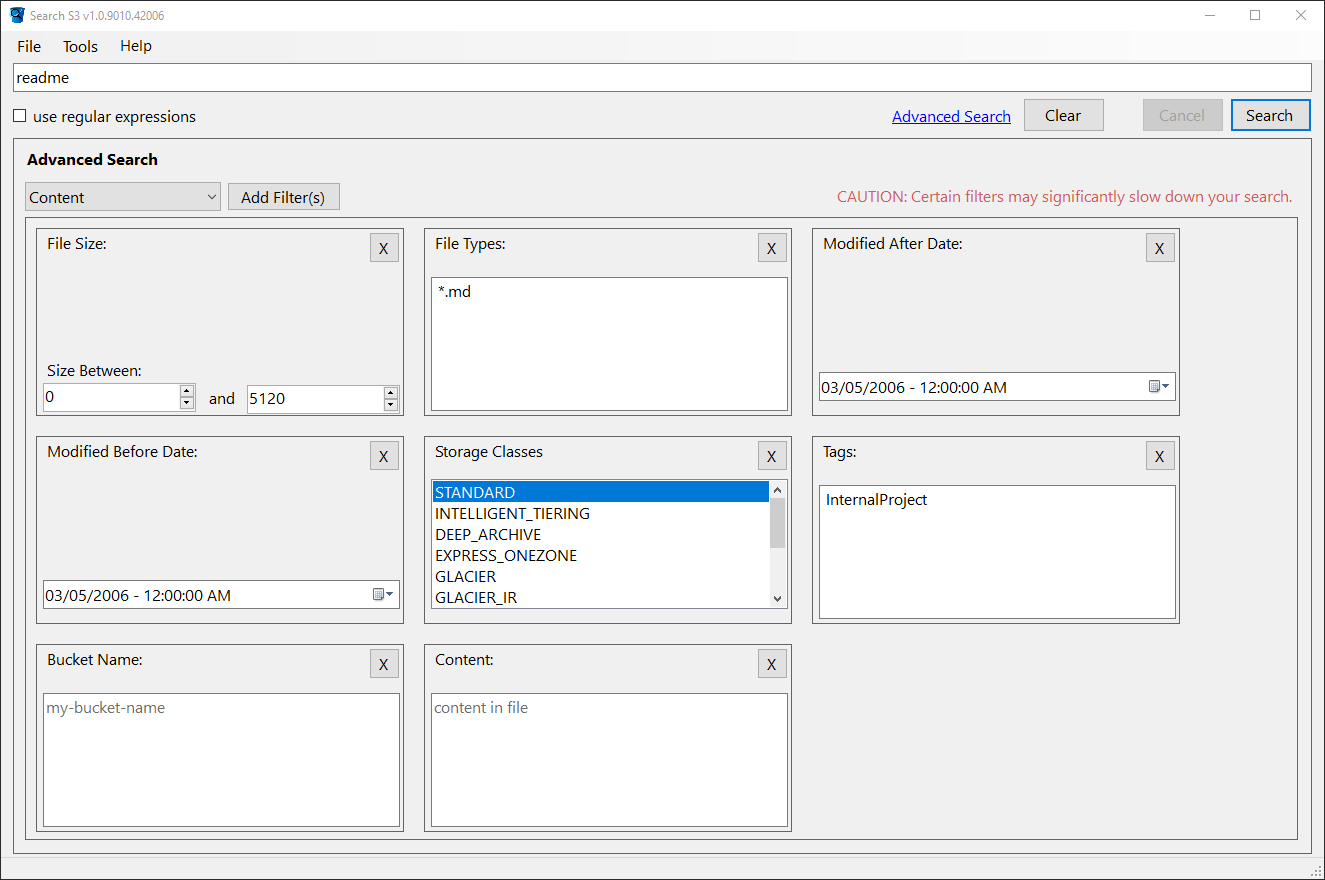The image size is (1325, 880).
Task: Select DEEP_ARCHIVE storage class
Action: click(601, 534)
